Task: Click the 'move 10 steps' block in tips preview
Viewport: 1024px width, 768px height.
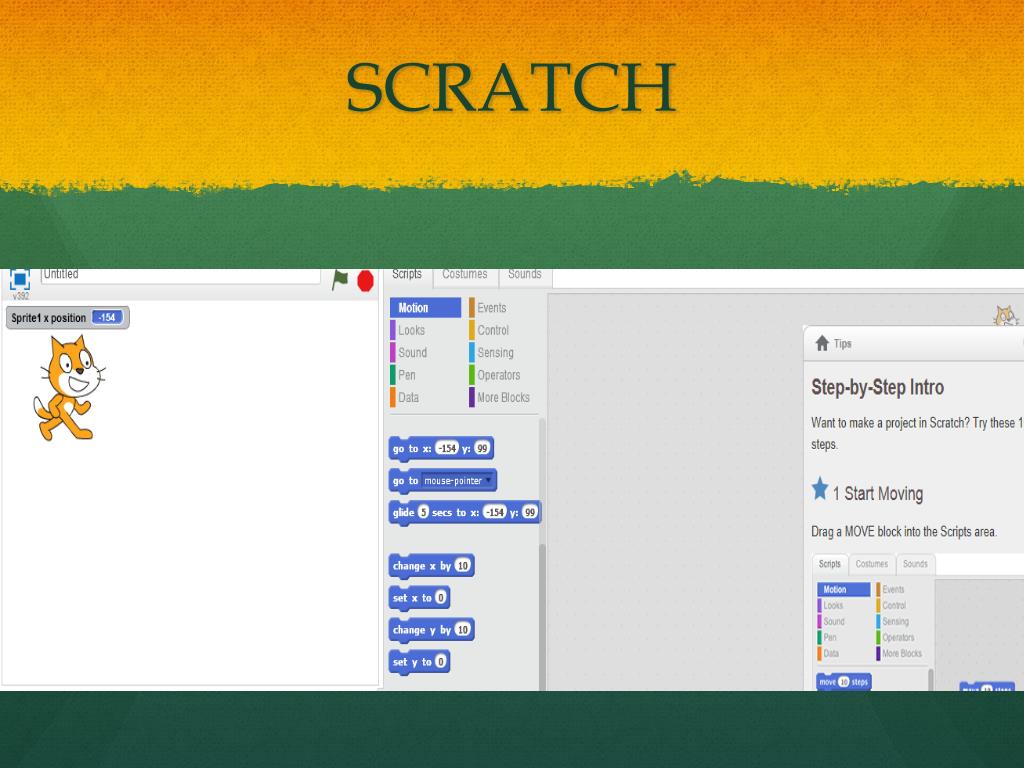Action: (844, 682)
